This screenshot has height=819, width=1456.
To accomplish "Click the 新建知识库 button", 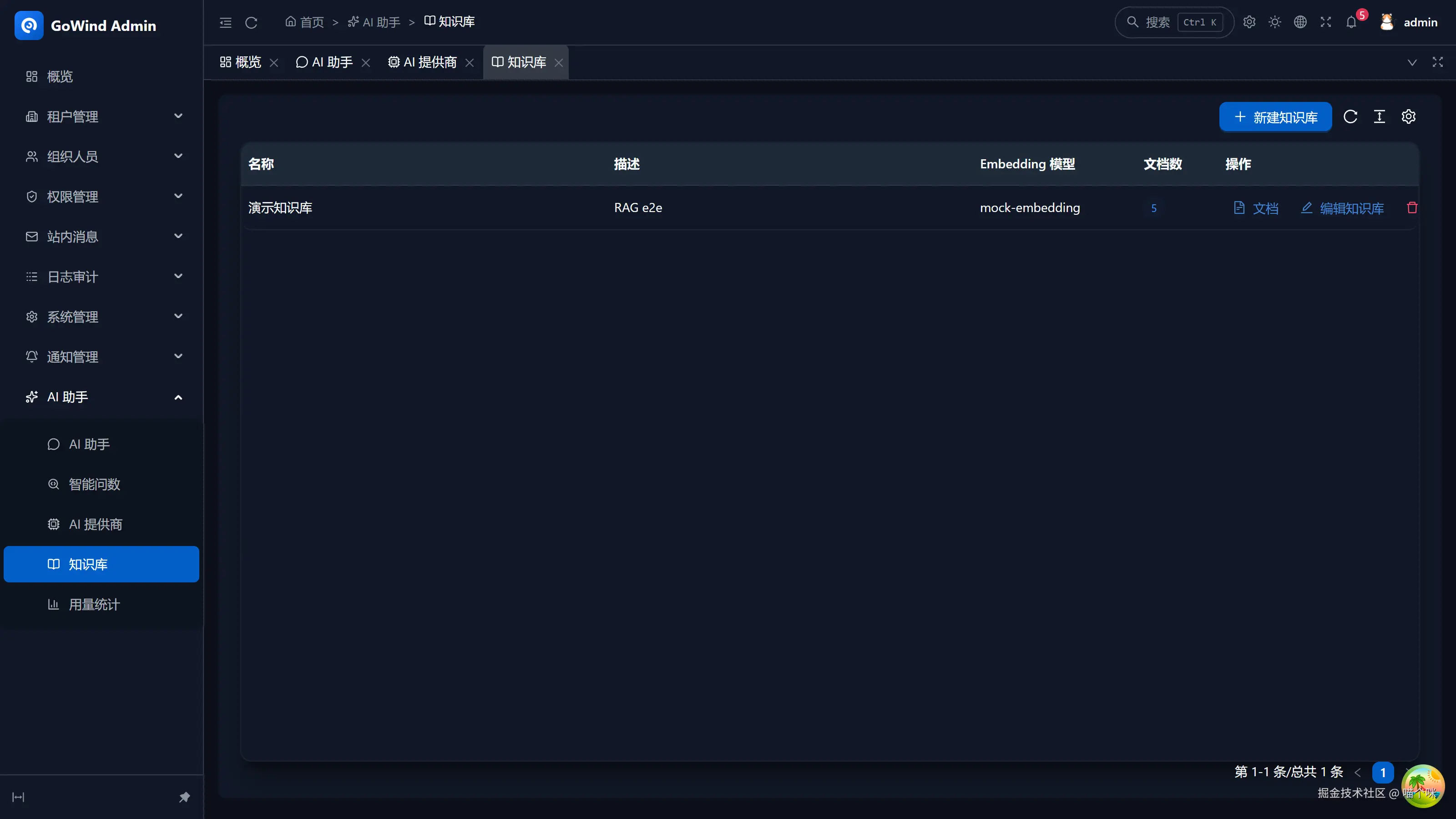I will 1275,117.
